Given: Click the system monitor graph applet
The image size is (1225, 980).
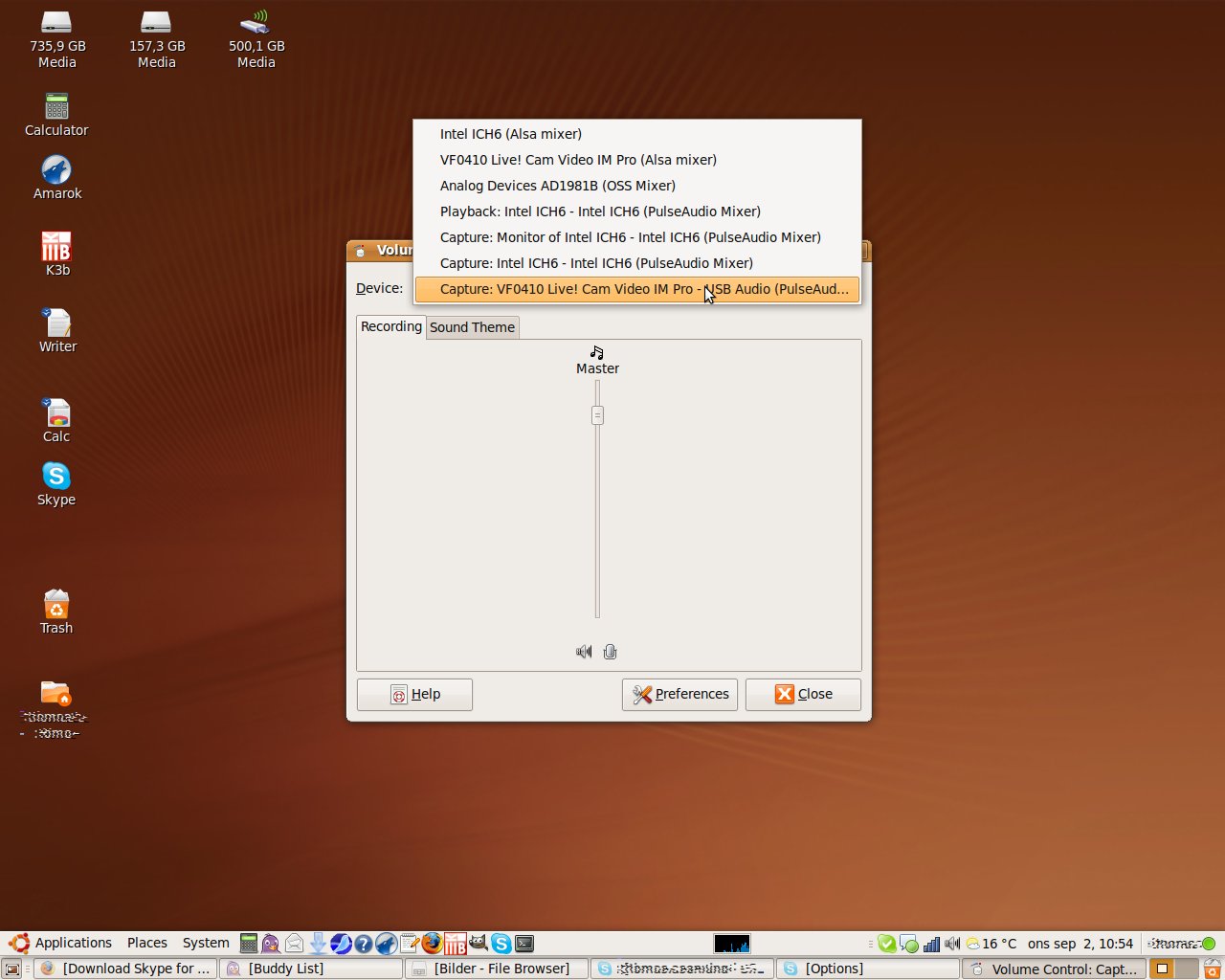Looking at the screenshot, I should (x=732, y=944).
